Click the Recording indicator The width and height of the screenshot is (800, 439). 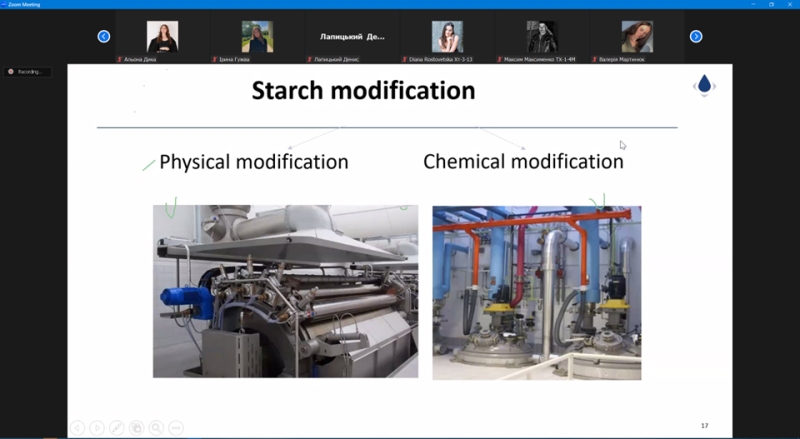[x=28, y=72]
